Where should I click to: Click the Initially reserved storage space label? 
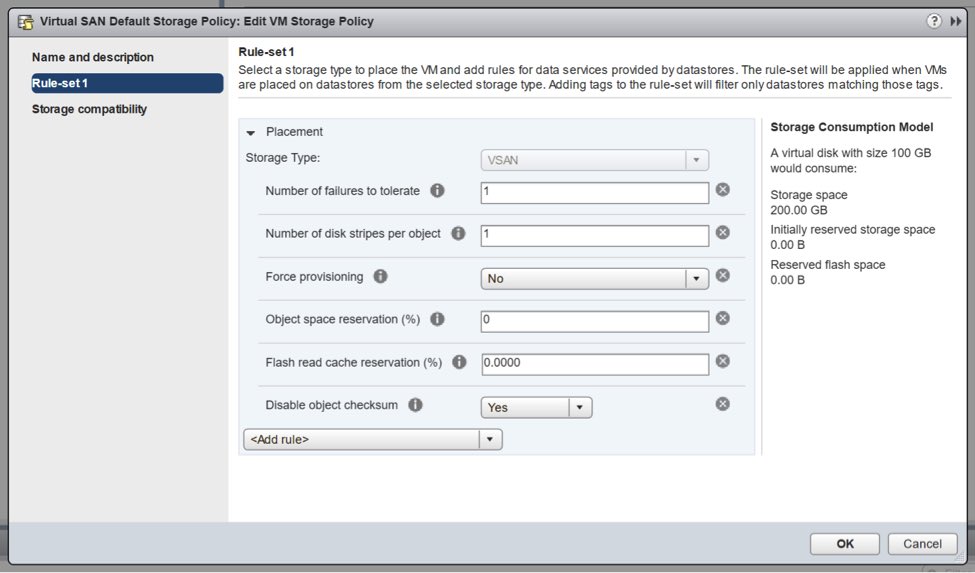point(853,229)
